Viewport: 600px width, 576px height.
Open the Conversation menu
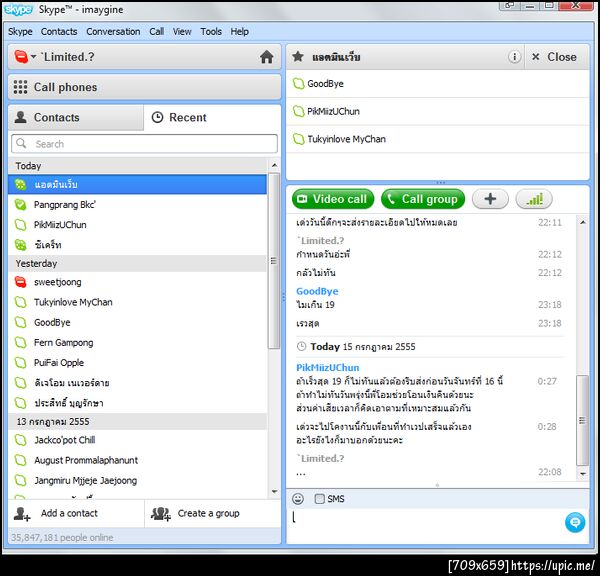(x=113, y=32)
